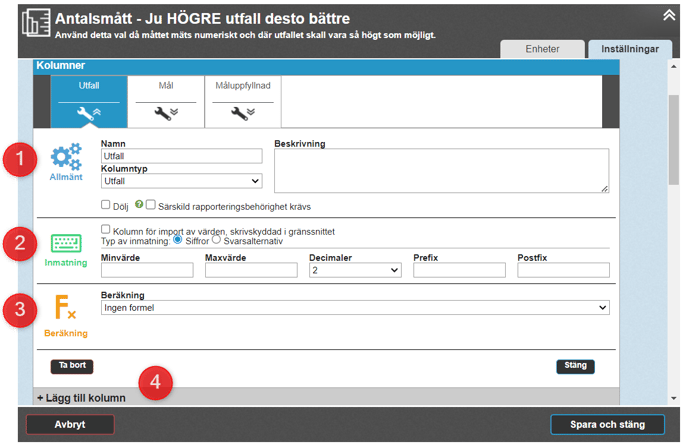Click the green help question mark icon
Screen dimensions: 686x448
click(x=138, y=205)
